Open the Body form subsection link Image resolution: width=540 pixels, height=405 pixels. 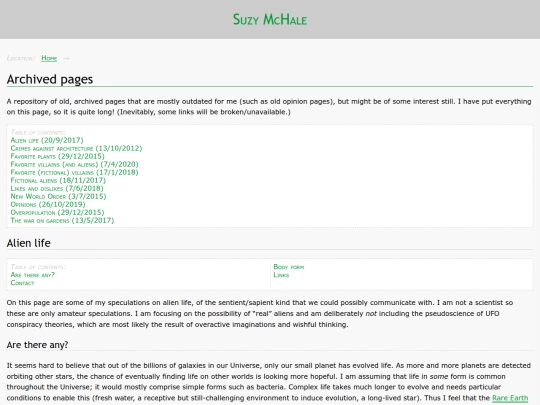pyautogui.click(x=289, y=267)
